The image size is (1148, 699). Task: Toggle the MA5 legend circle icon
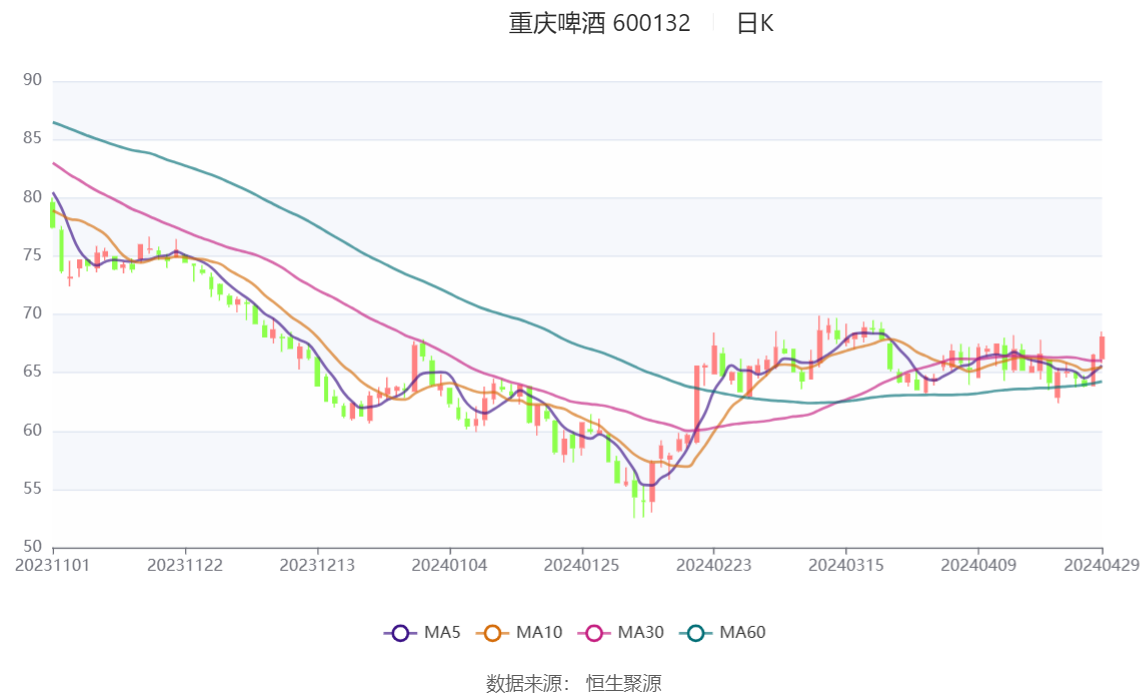pos(400,633)
